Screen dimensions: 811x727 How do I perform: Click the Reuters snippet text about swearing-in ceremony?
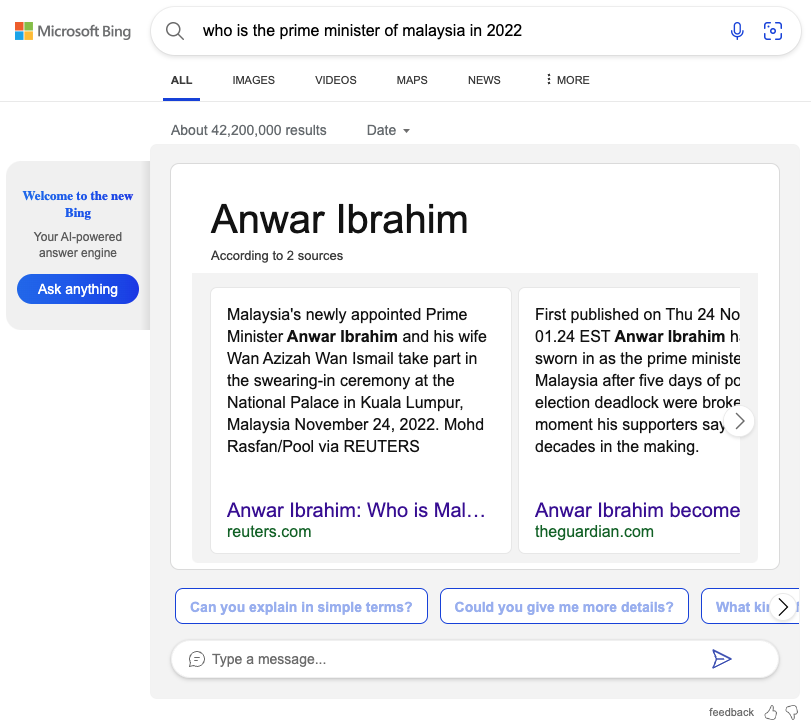point(356,381)
